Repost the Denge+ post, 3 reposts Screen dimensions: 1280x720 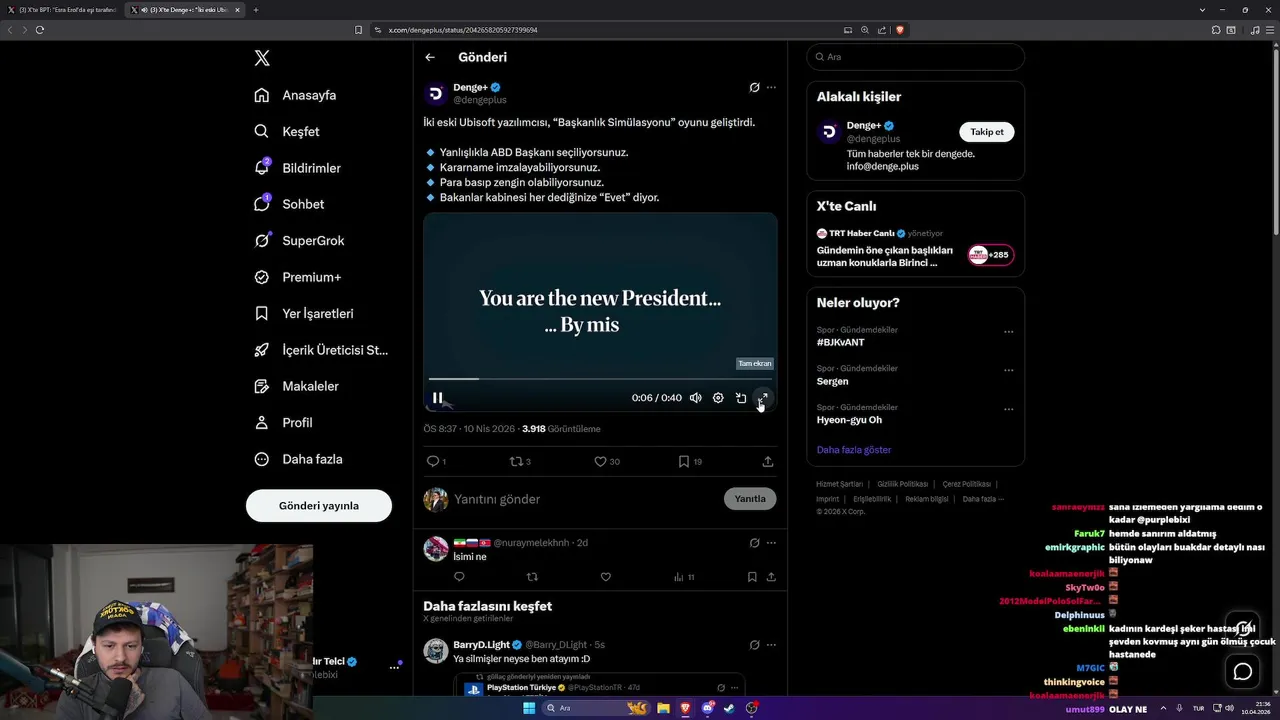click(x=518, y=461)
